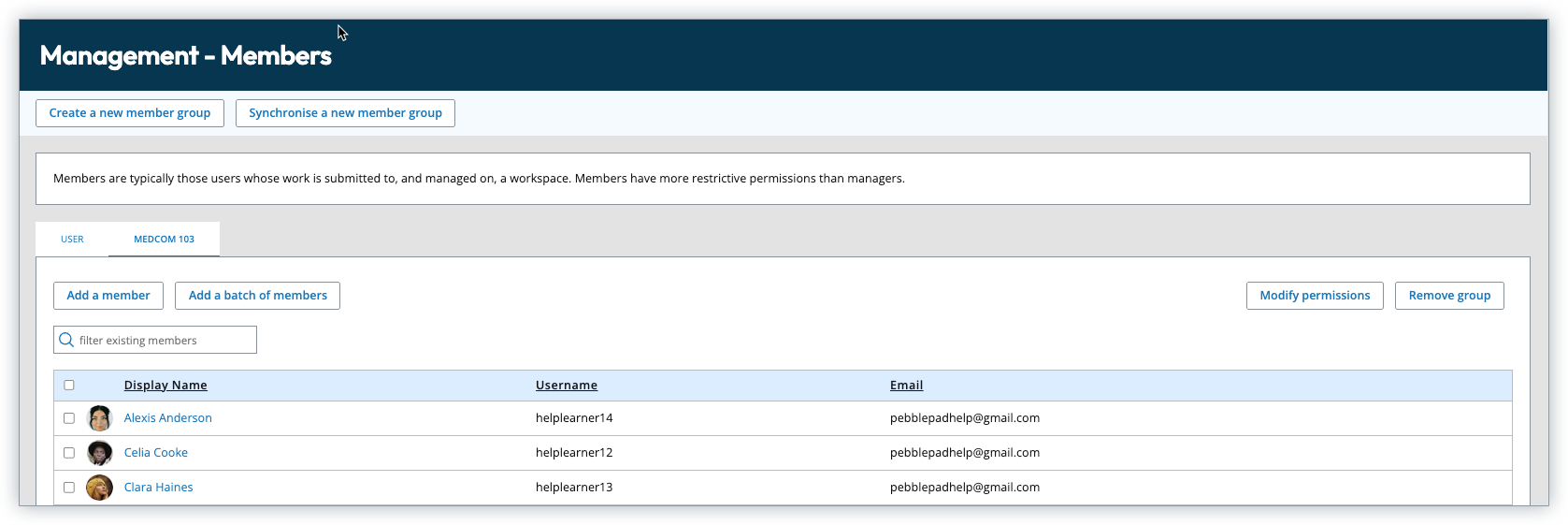This screenshot has width=1568, height=525.
Task: Click the email in Alexis Anderson's row
Action: [x=965, y=418]
